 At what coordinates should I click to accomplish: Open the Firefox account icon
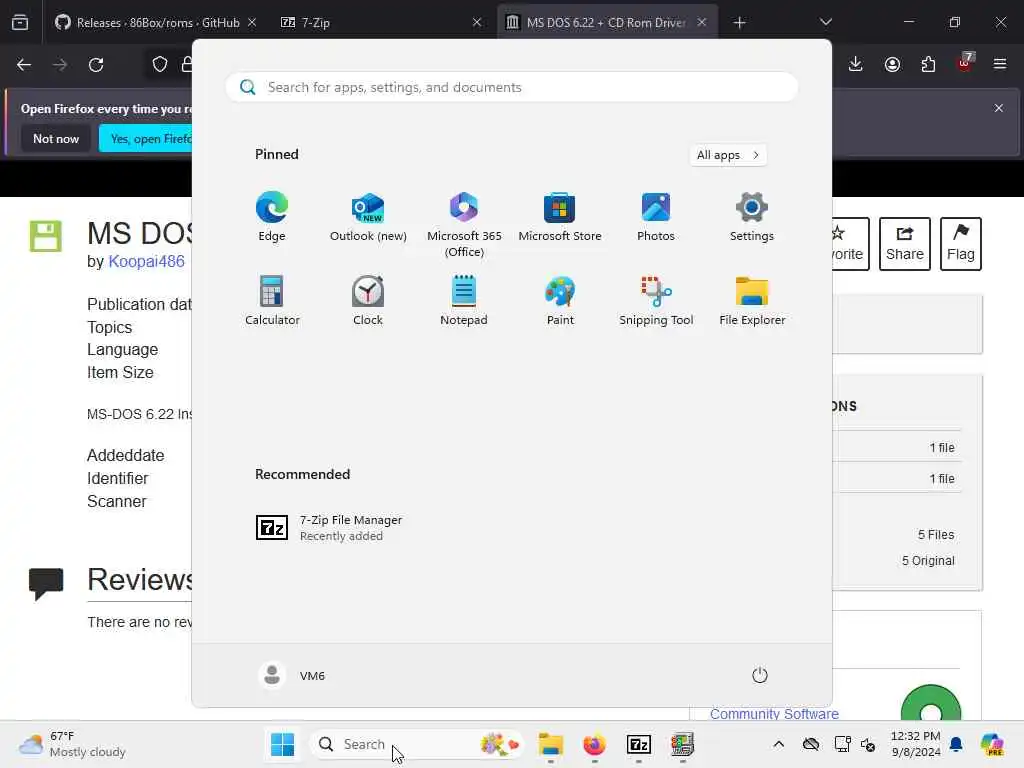click(x=892, y=64)
